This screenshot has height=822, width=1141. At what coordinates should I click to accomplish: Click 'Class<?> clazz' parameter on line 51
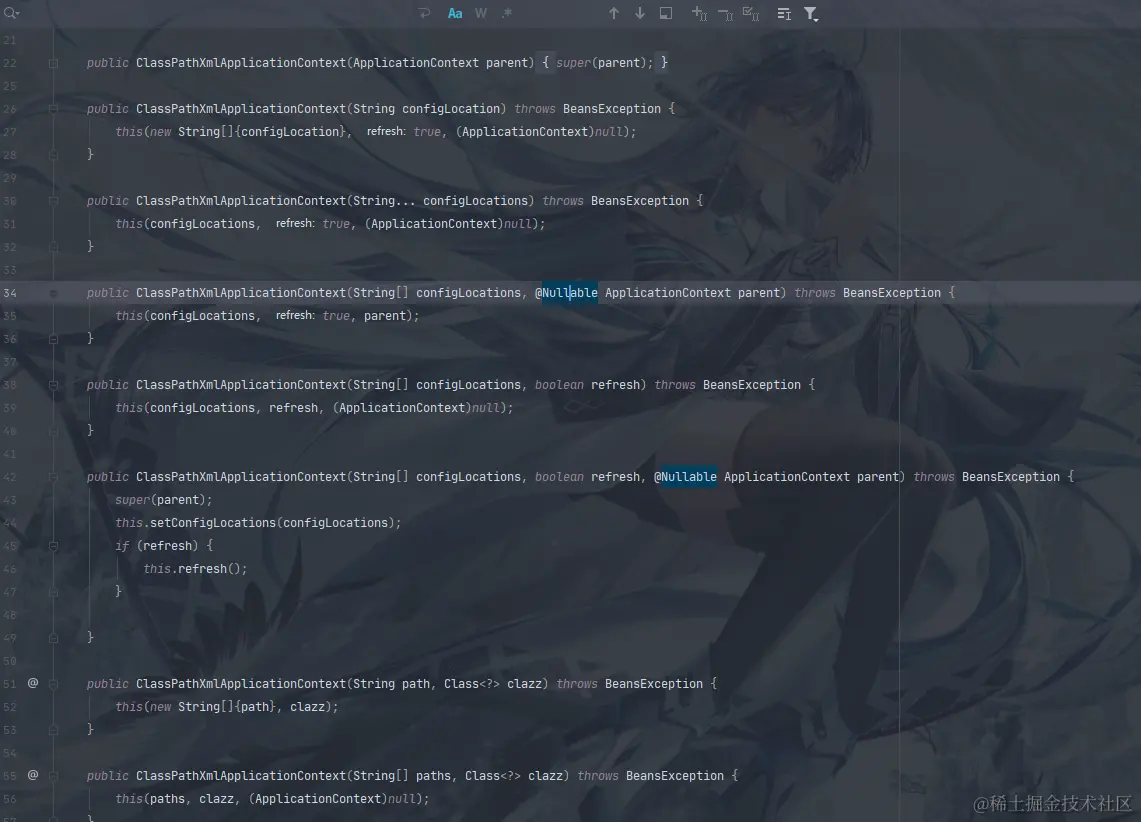pyautogui.click(x=493, y=684)
